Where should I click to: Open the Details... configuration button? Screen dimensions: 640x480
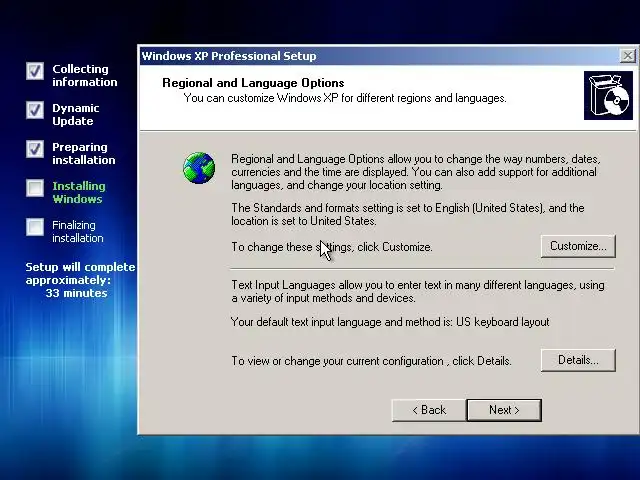578,360
